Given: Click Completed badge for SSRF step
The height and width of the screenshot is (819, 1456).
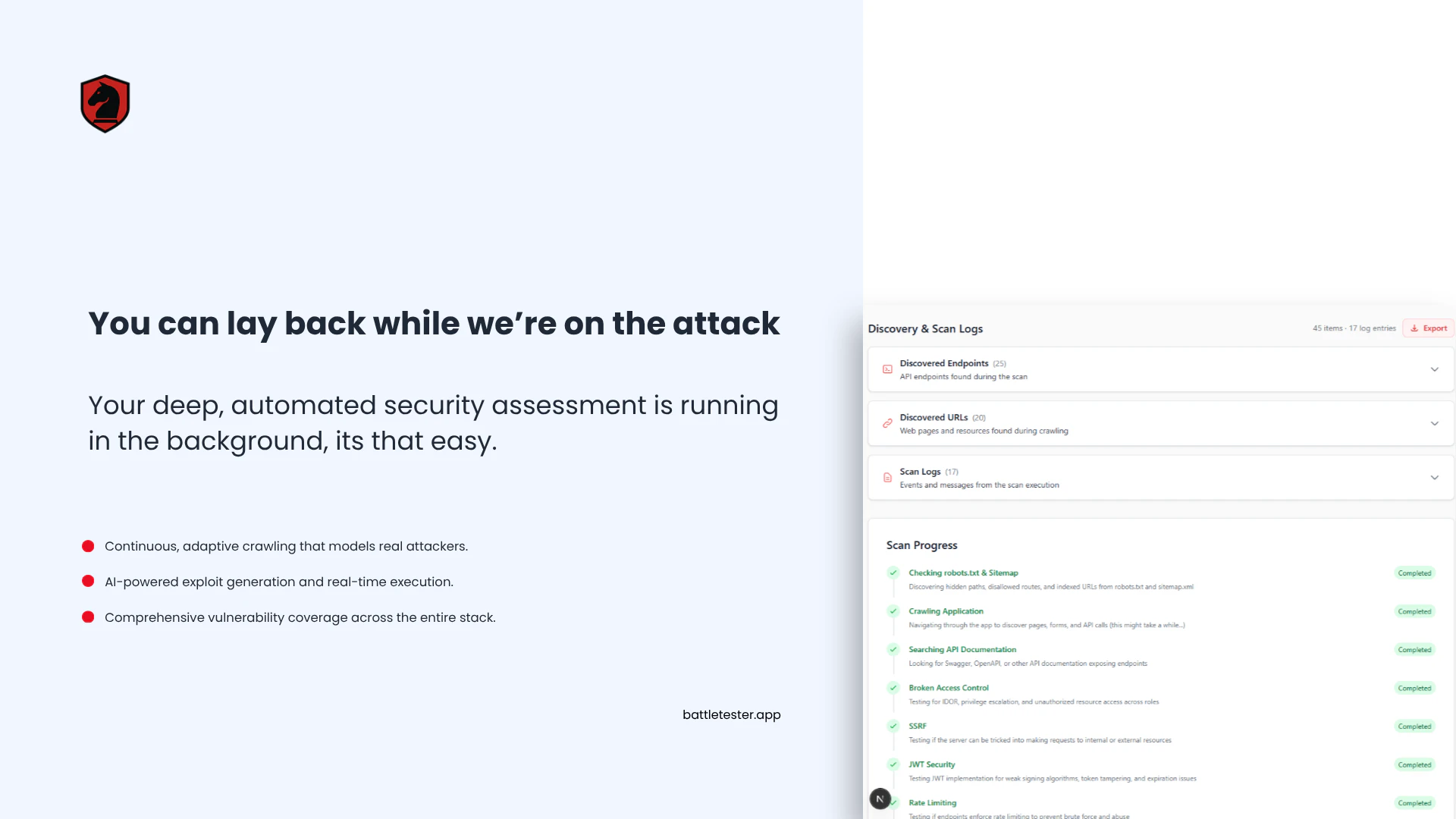Looking at the screenshot, I should coord(1414,726).
